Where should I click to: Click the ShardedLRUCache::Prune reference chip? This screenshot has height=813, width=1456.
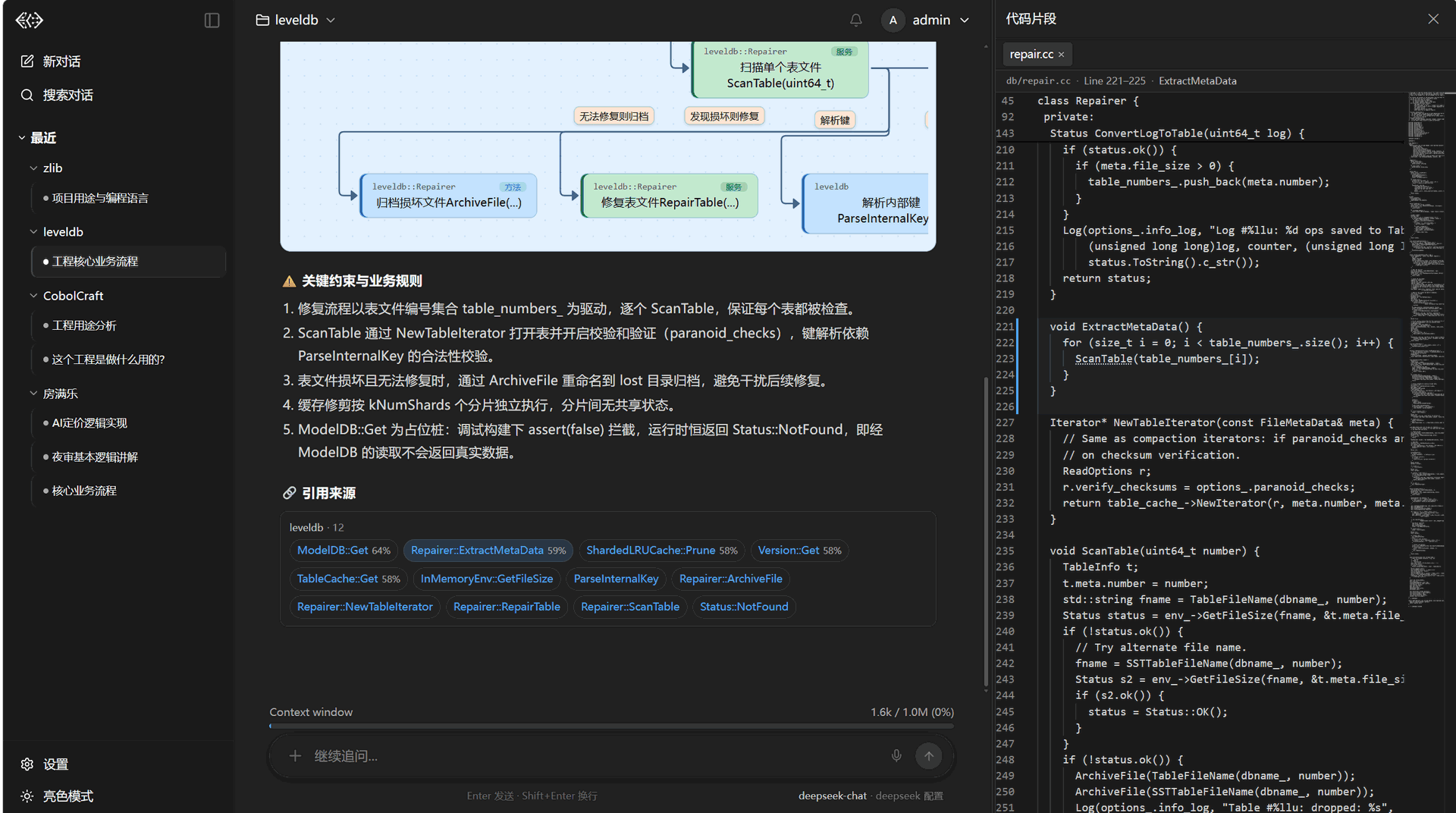(661, 551)
